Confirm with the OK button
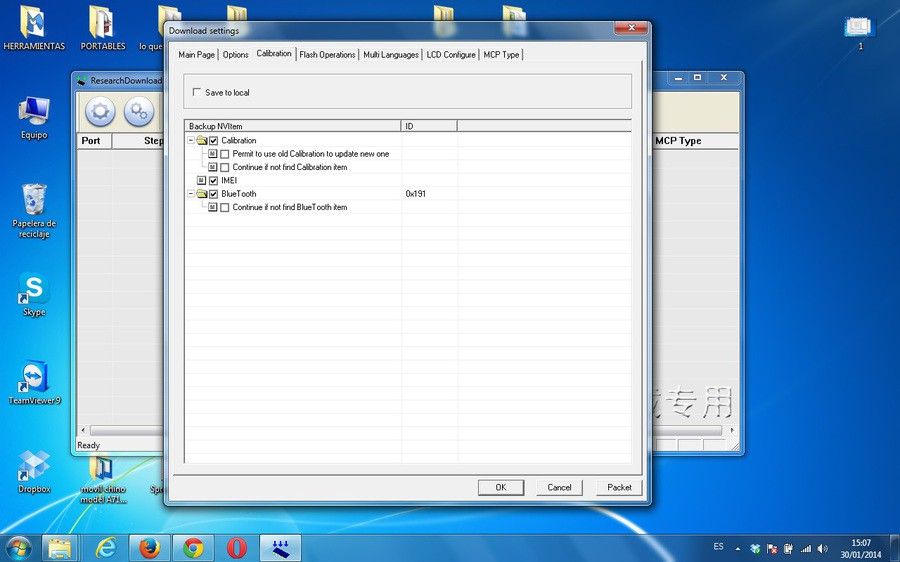The height and width of the screenshot is (562, 900). pos(501,487)
